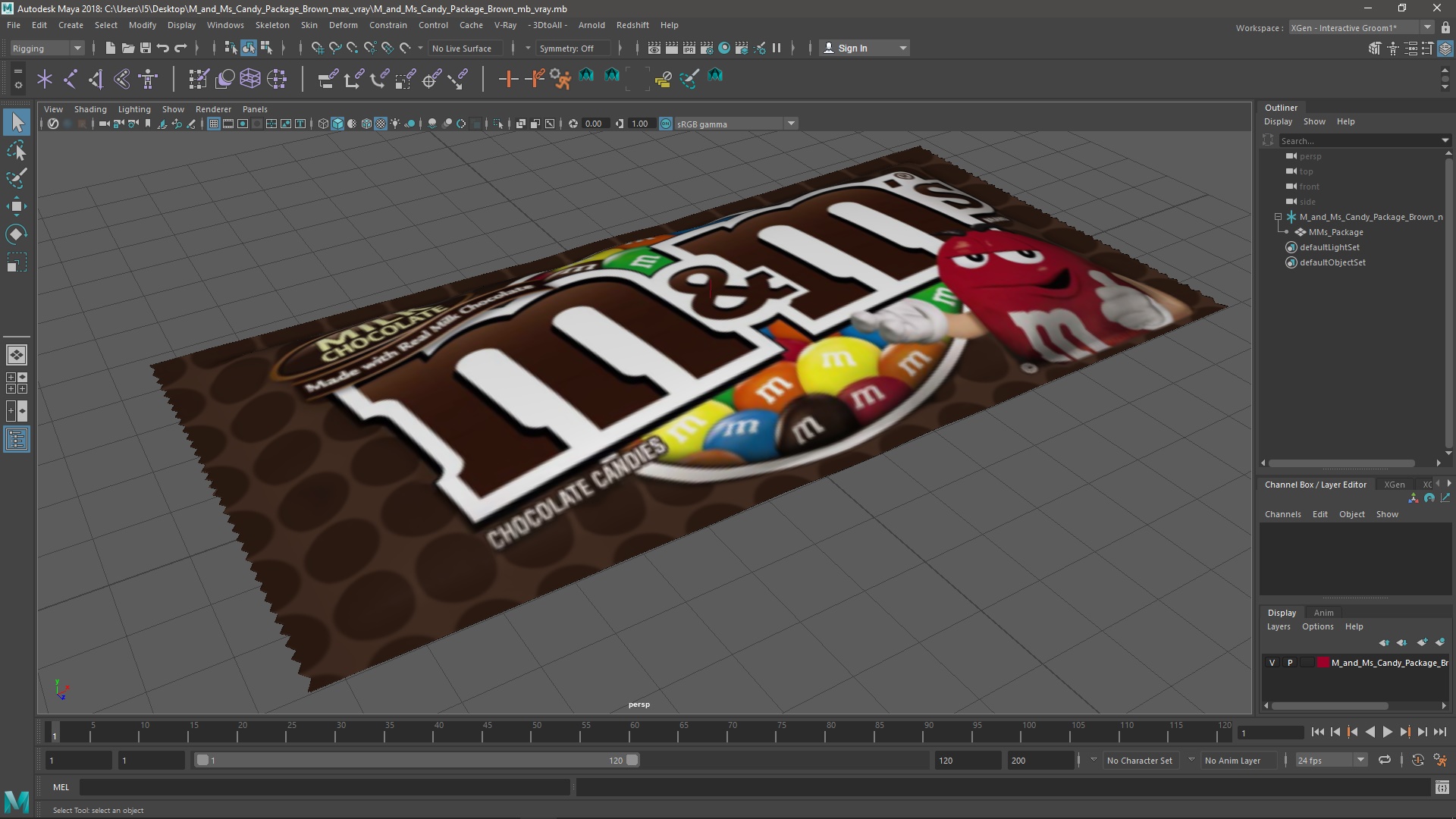Activate the Scale tool in toolbox

tap(17, 262)
